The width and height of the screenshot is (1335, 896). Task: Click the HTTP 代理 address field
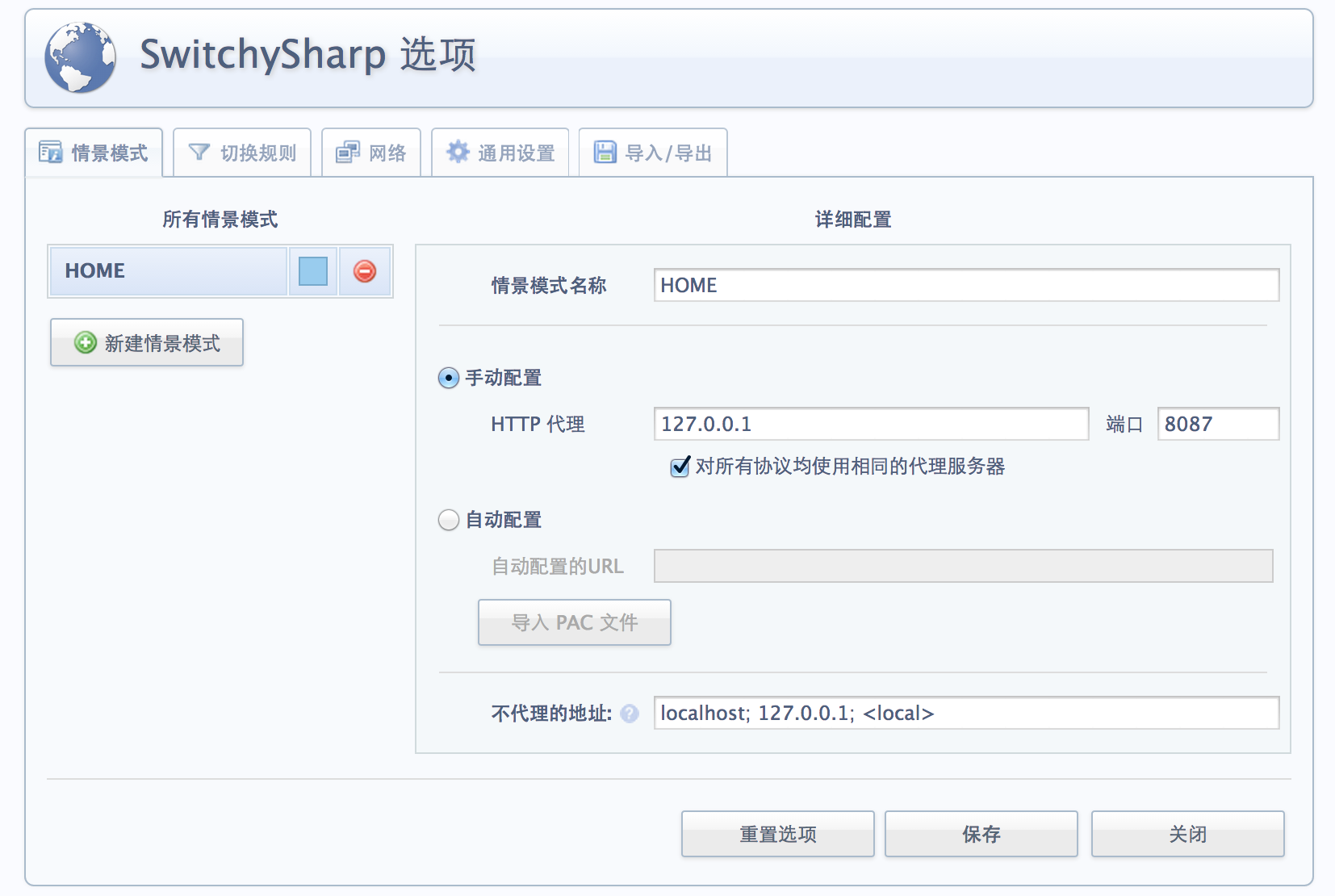coord(870,424)
